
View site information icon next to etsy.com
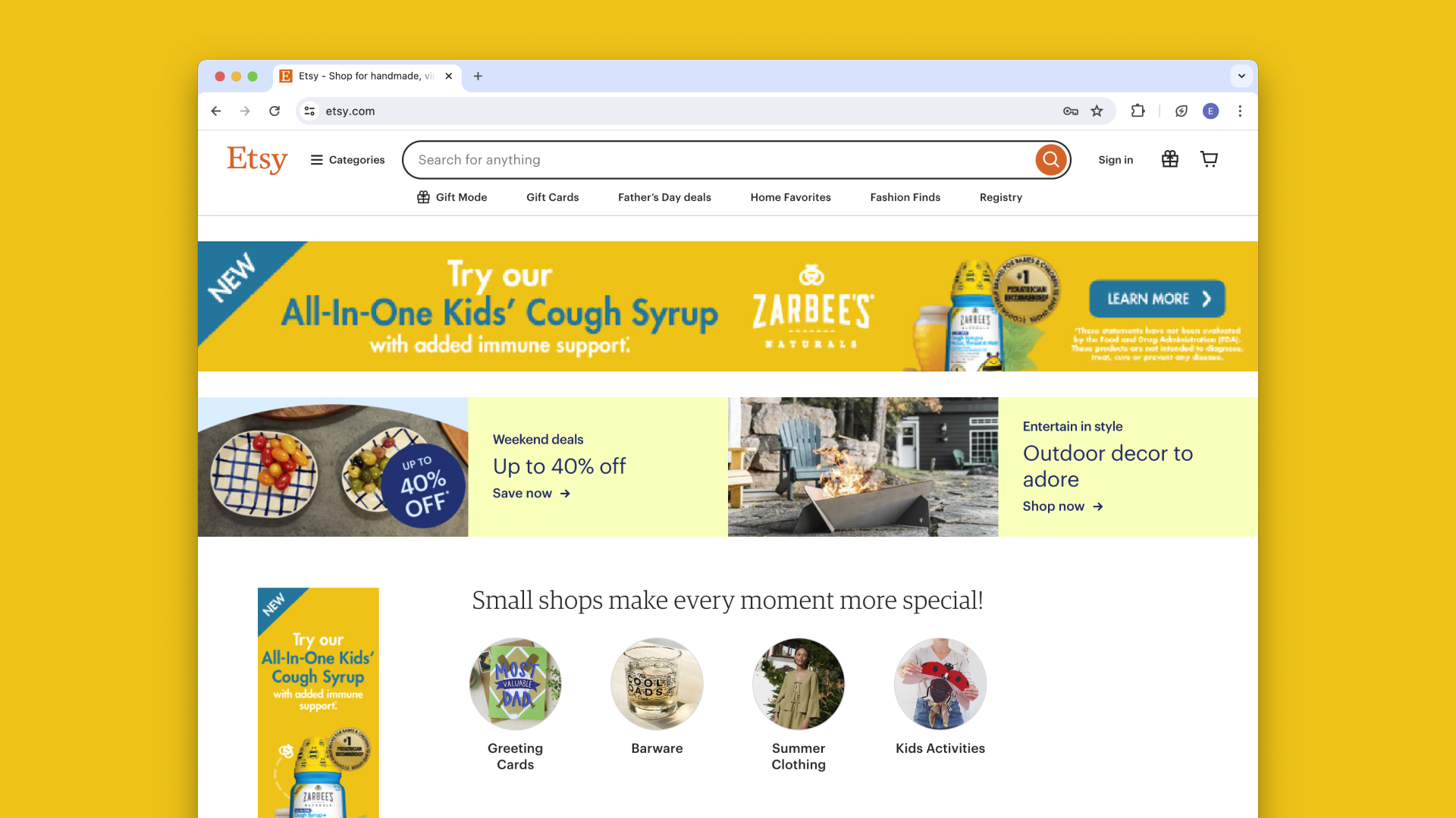pos(309,111)
